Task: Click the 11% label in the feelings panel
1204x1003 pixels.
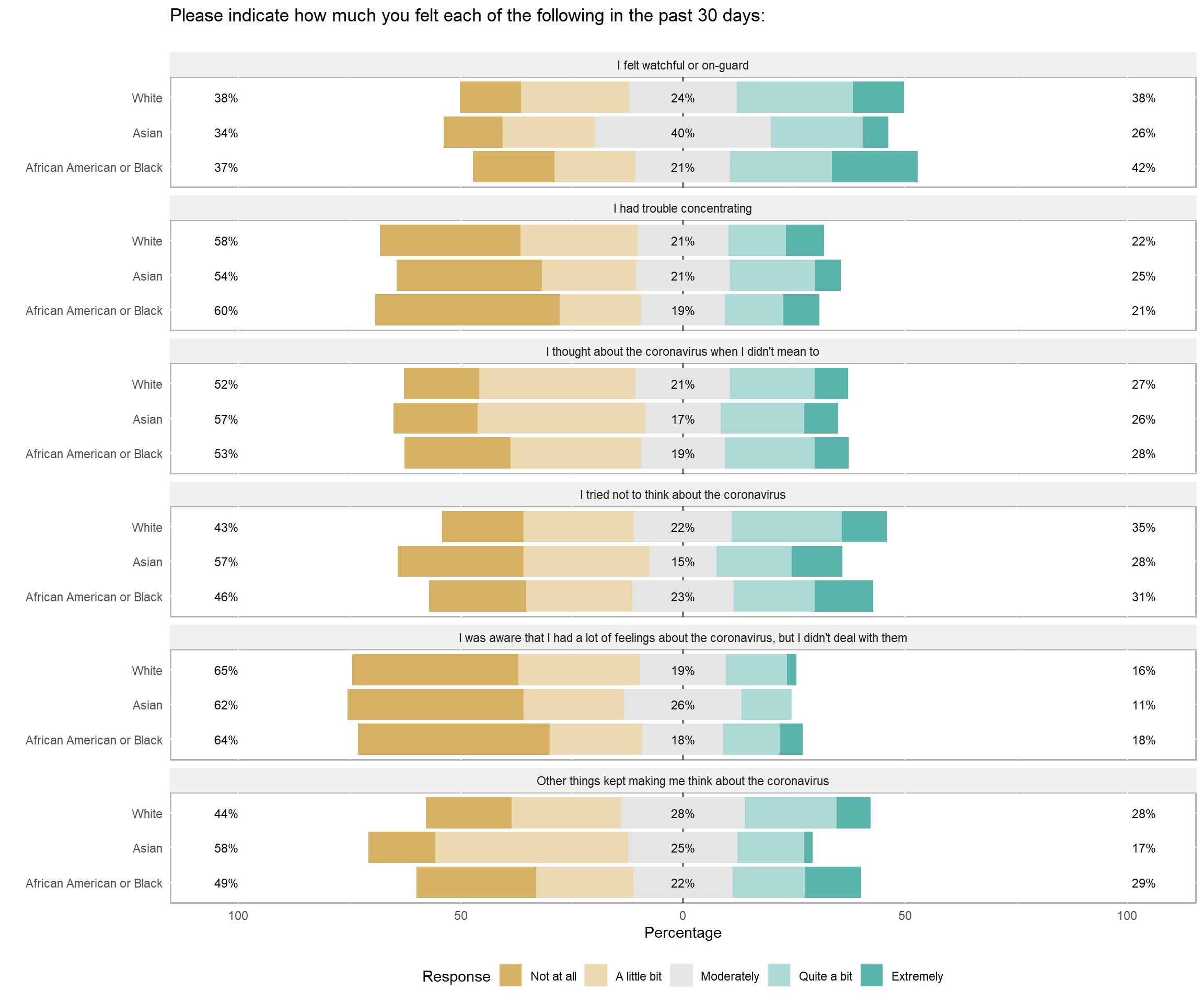Action: pyautogui.click(x=1143, y=705)
